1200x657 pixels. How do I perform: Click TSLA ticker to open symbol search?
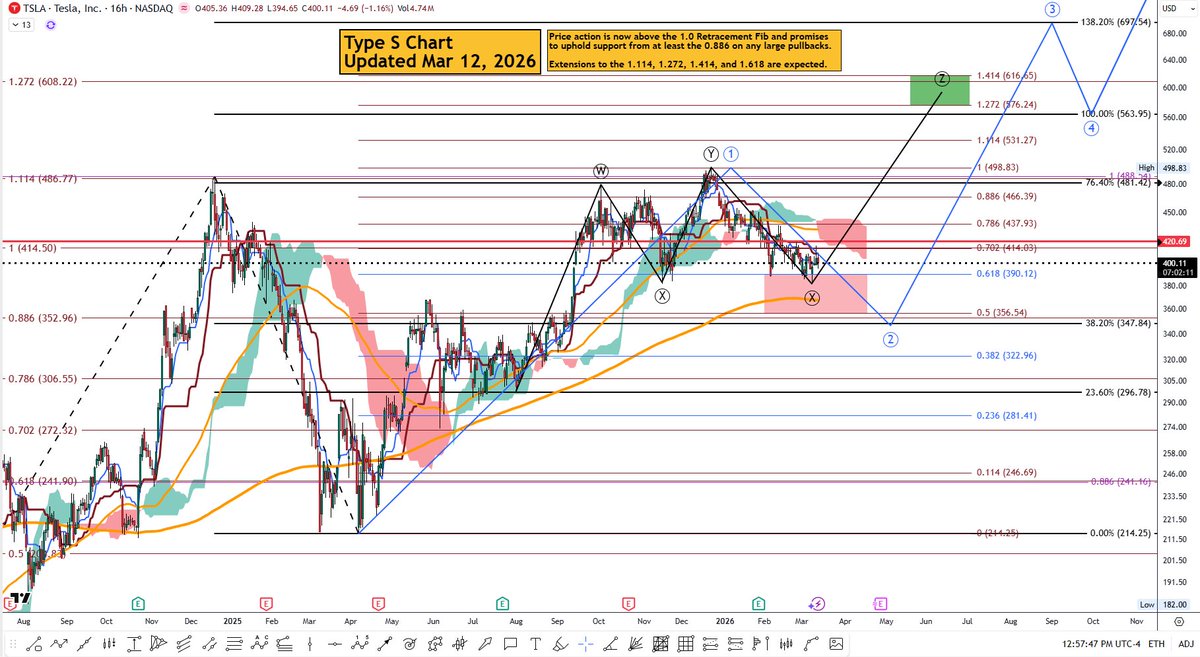tap(34, 8)
